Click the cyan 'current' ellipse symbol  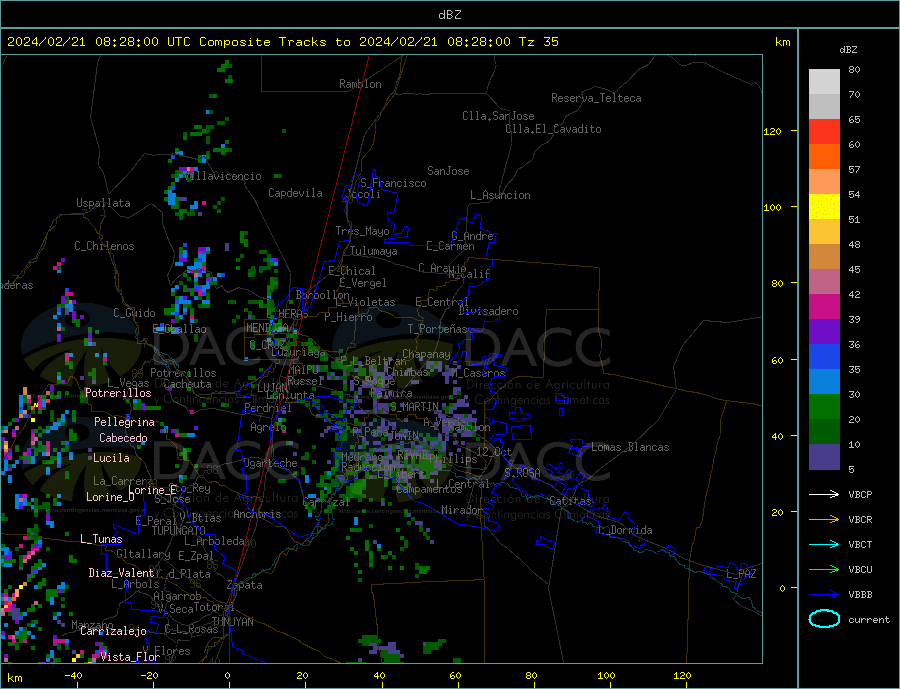(824, 619)
